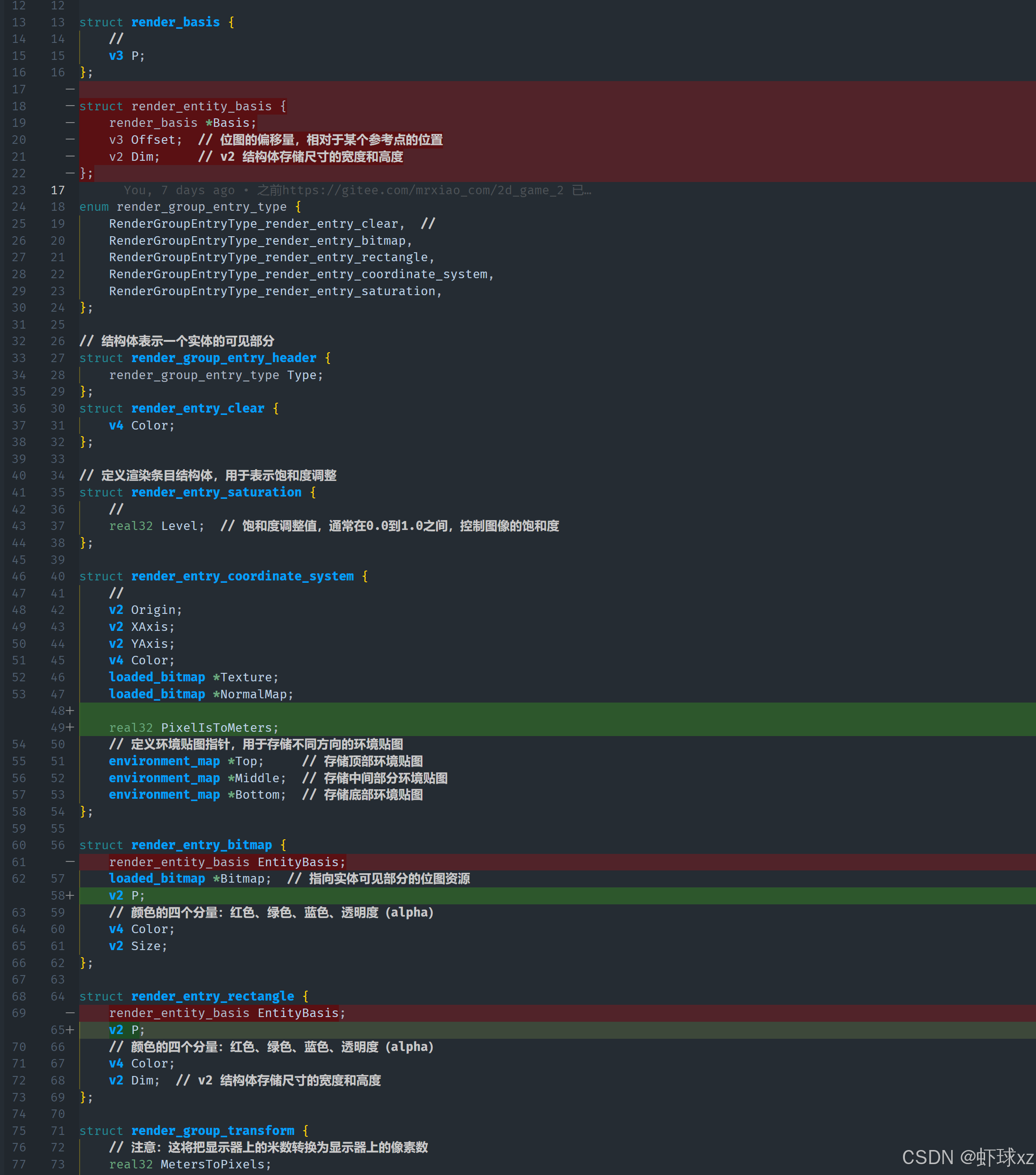Viewport: 1036px width, 1175px height.
Task: Click the 'You, 7 days ago' blame text
Action: [x=179, y=190]
